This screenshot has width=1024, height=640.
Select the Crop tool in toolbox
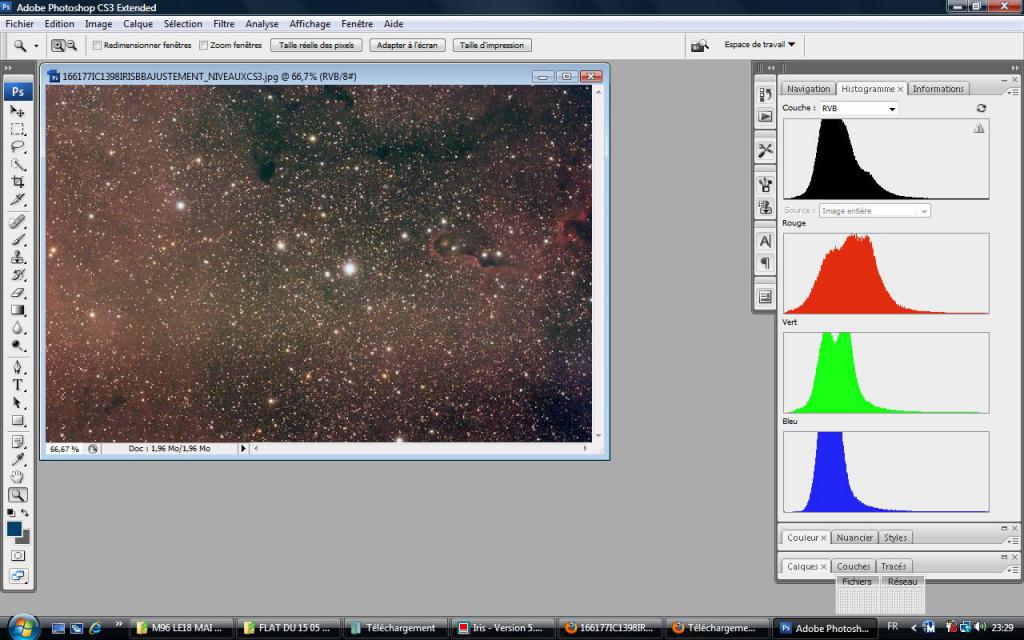pos(18,182)
